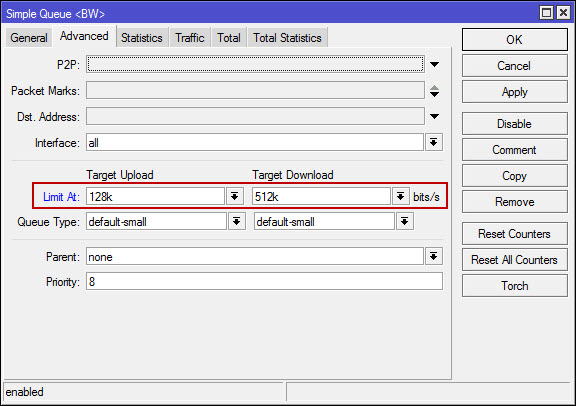Viewport: 576px width, 406px height.
Task: Open the Statistics tab
Action: pos(142,37)
